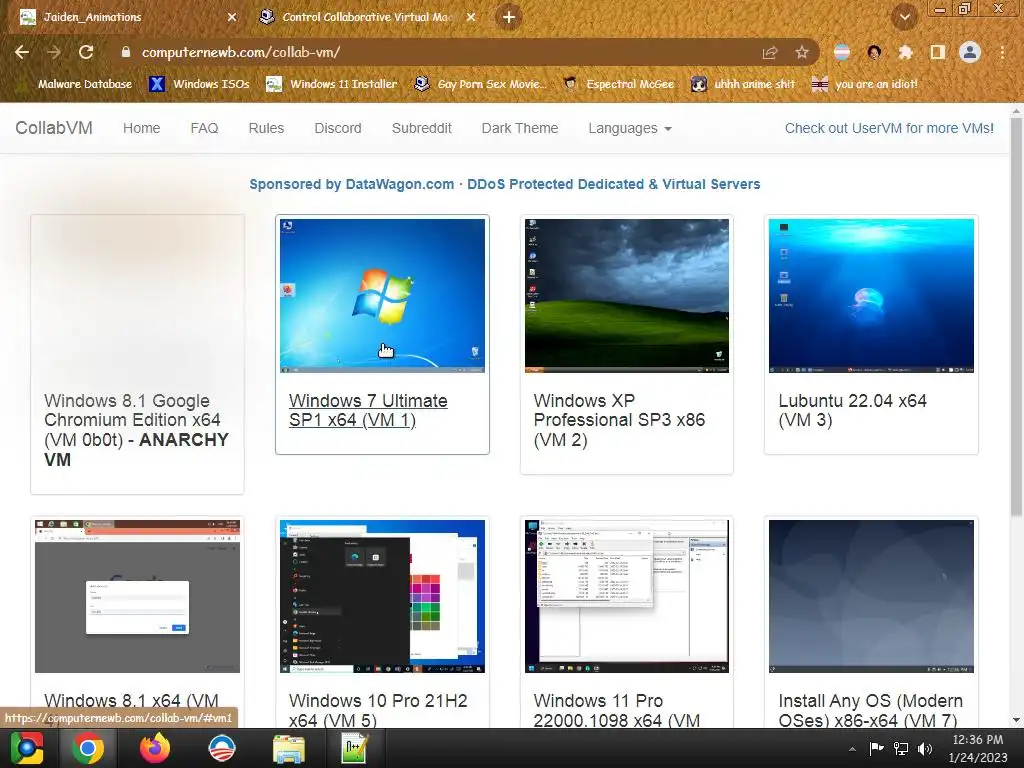Click the taskbar clock showing 12:36 PM
This screenshot has width=1024, height=768.
[978, 748]
